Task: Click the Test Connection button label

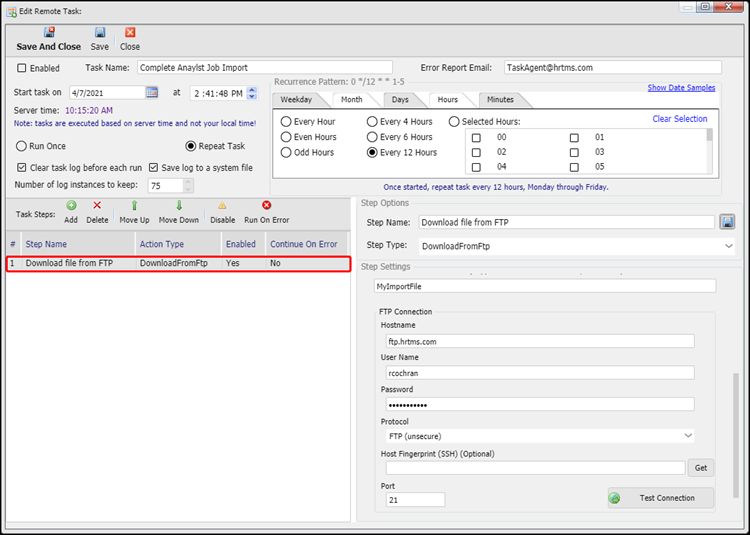Action: (x=667, y=498)
